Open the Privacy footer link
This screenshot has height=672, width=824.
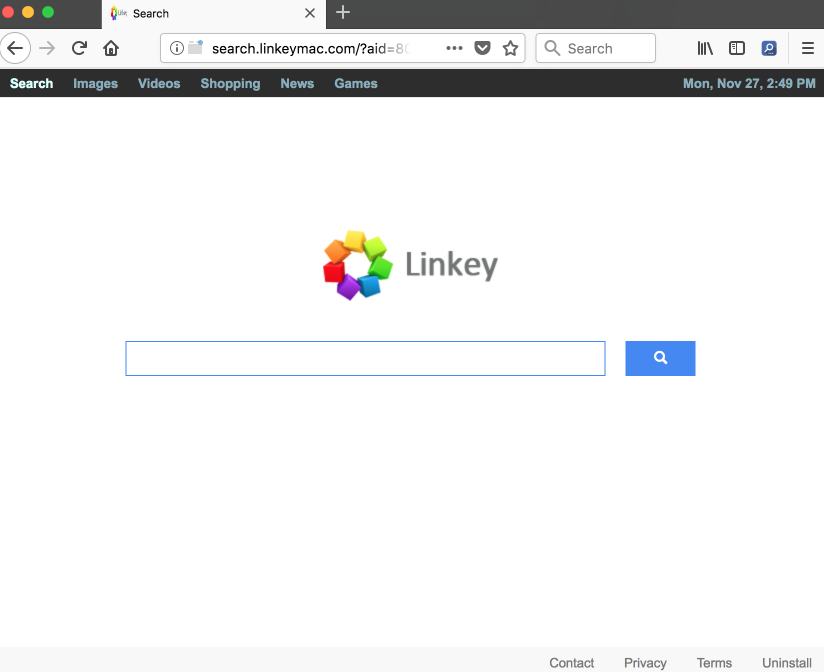645,662
